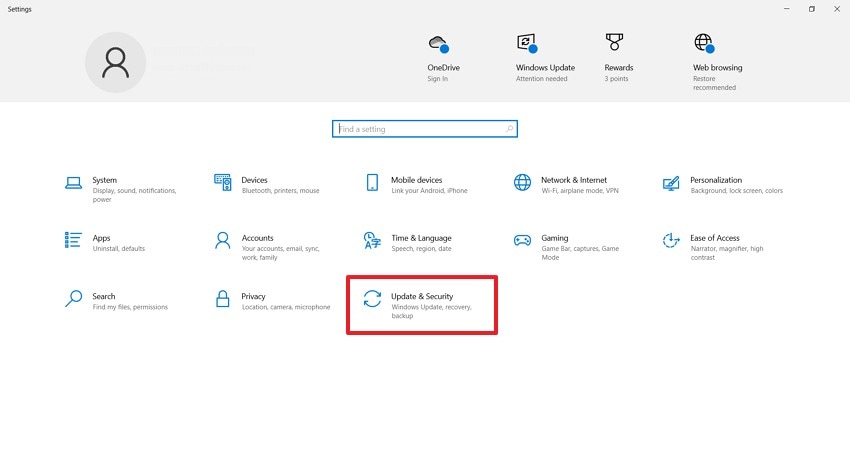Select the System category label
Screen dimensions: 850x454
pyautogui.click(x=105, y=180)
